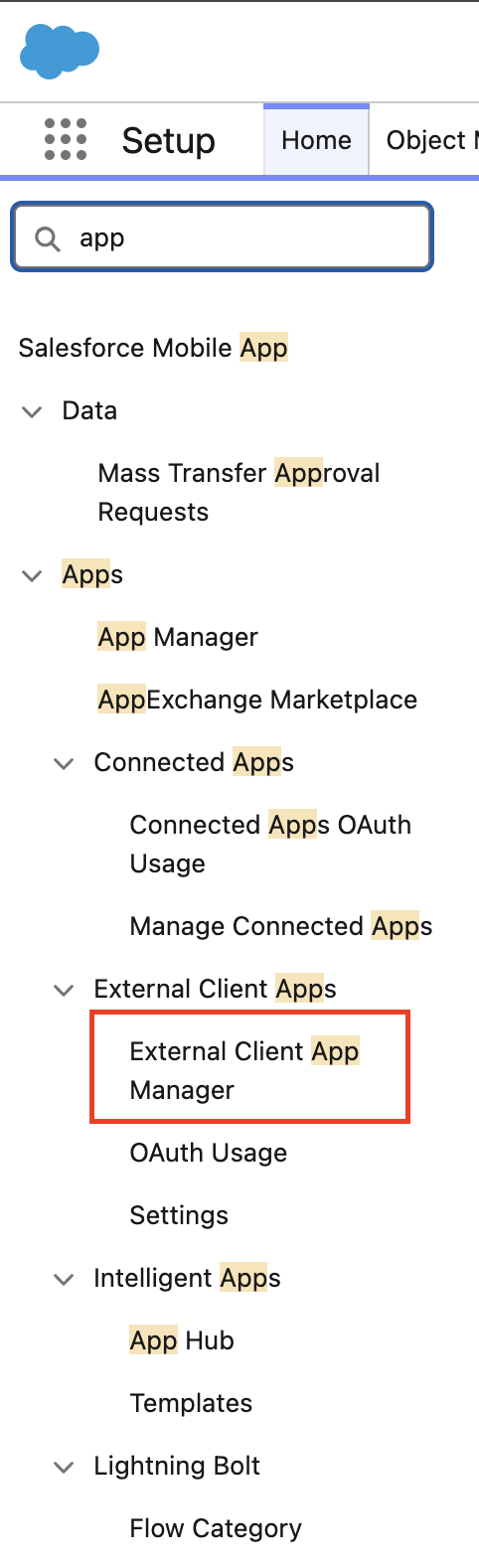479x1568 pixels.
Task: Click the search magnifier icon
Action: (x=47, y=238)
